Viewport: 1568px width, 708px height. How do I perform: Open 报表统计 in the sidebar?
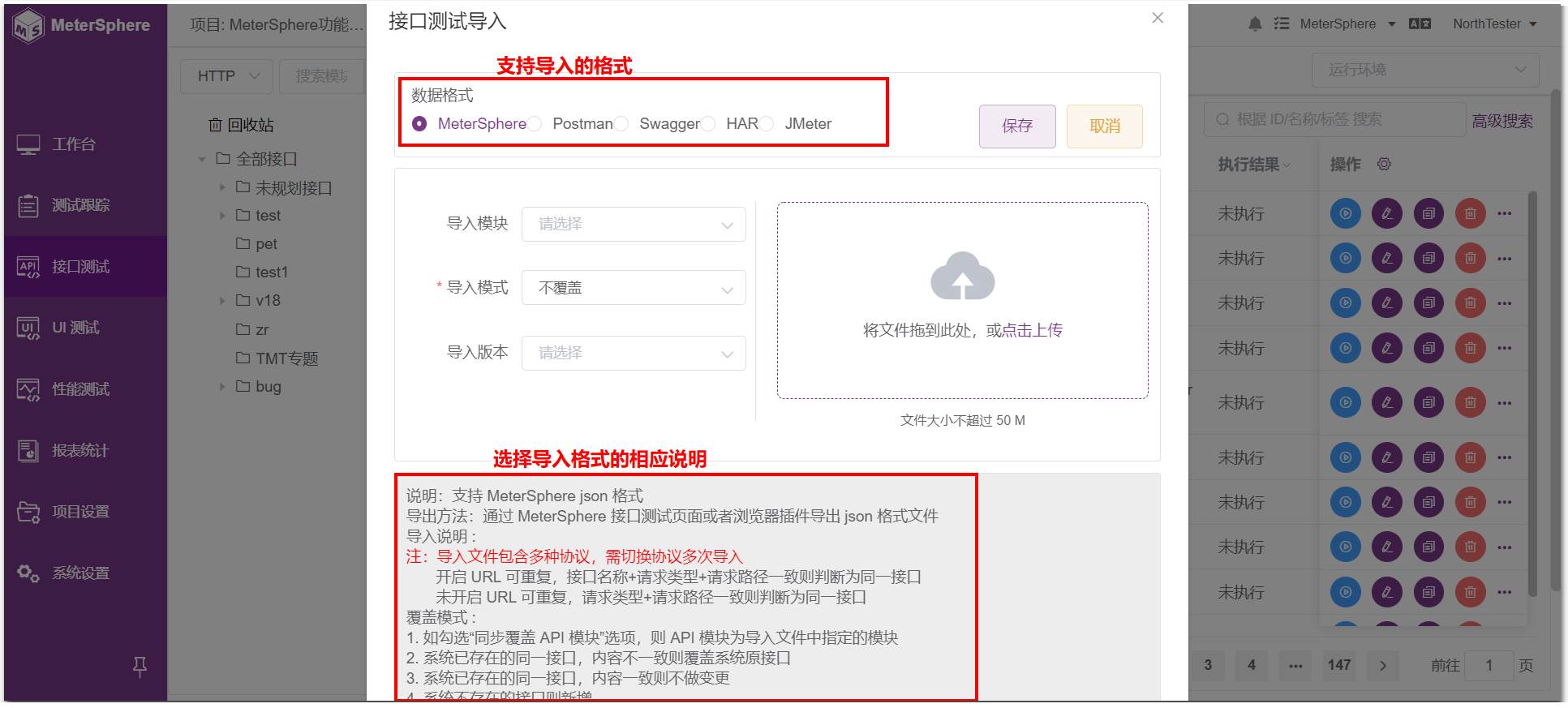85,450
